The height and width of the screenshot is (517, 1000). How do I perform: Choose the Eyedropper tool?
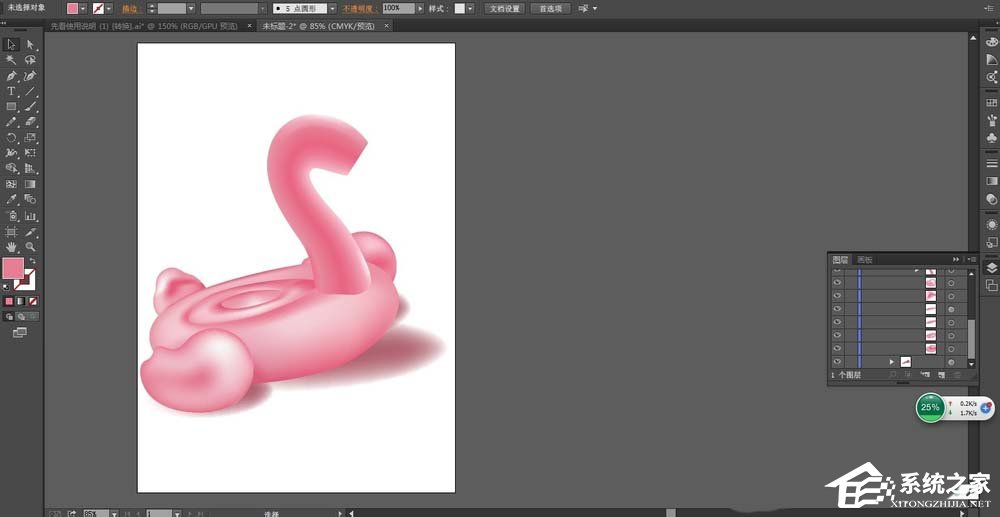(x=11, y=199)
